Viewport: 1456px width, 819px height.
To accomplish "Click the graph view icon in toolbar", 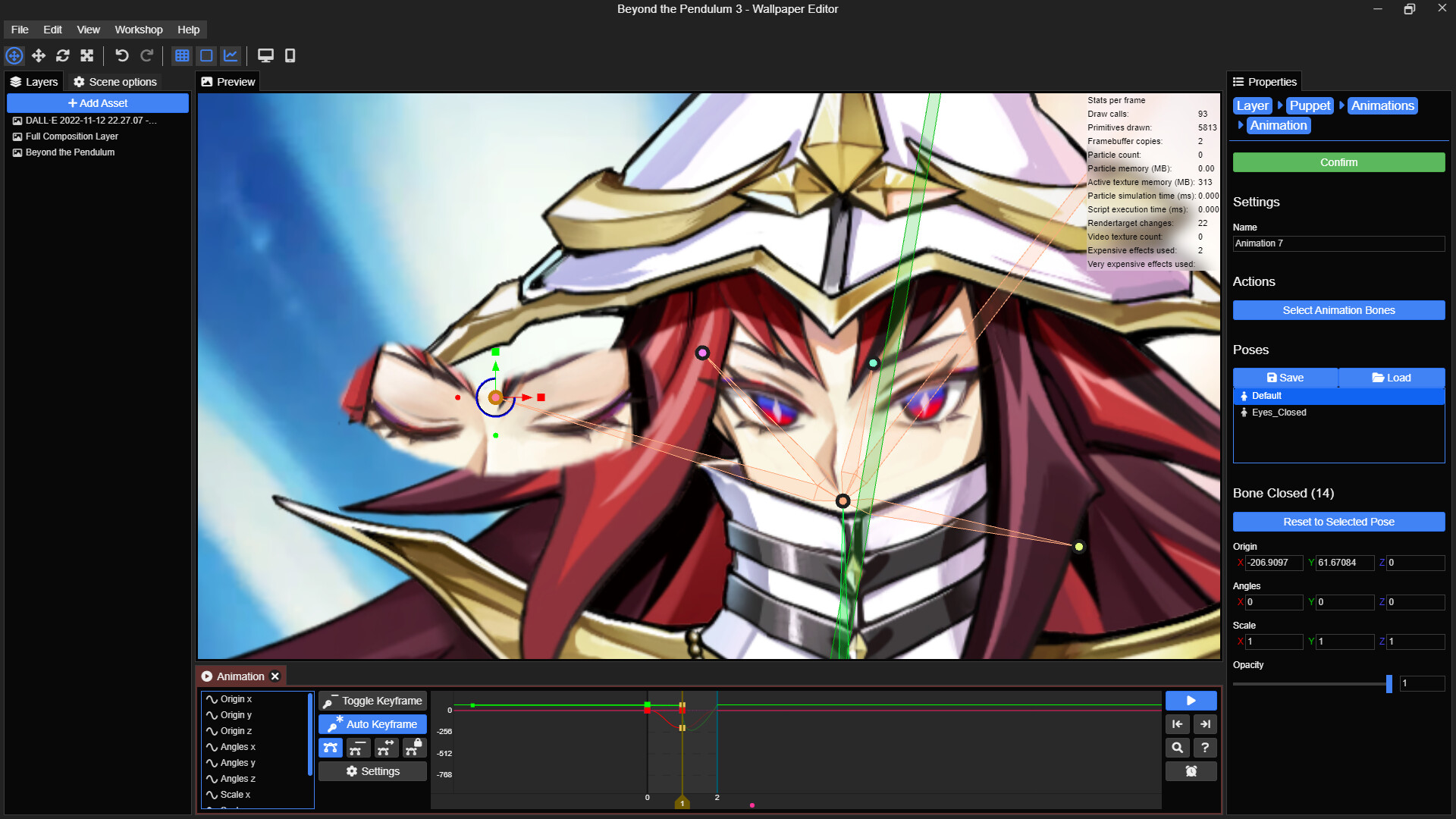I will tap(230, 55).
